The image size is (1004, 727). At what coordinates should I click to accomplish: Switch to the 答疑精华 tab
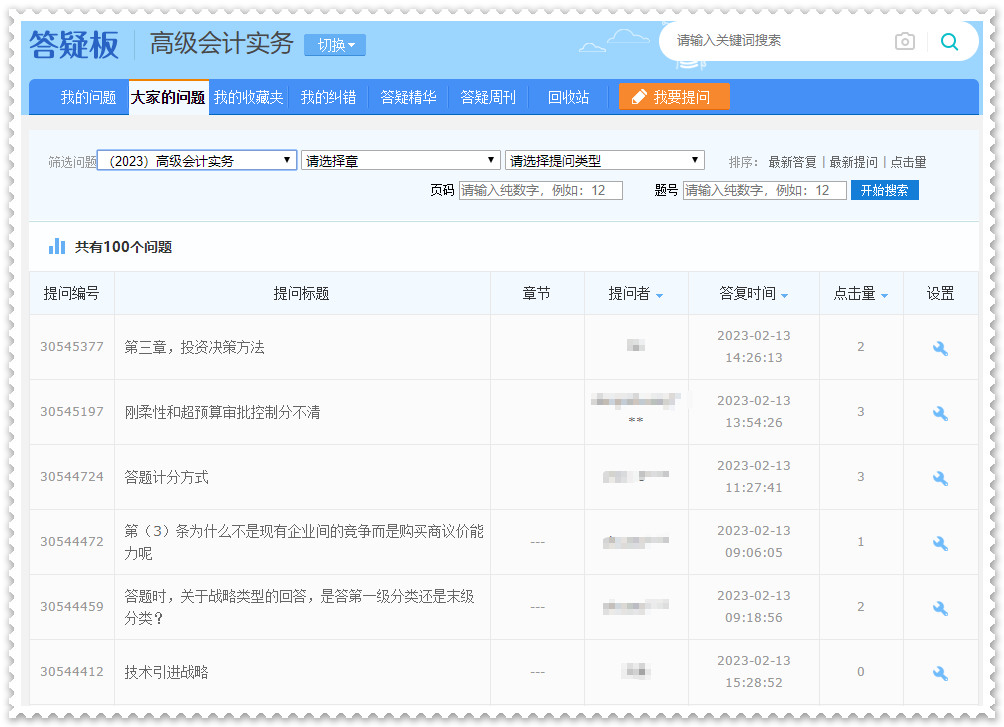[x=408, y=97]
